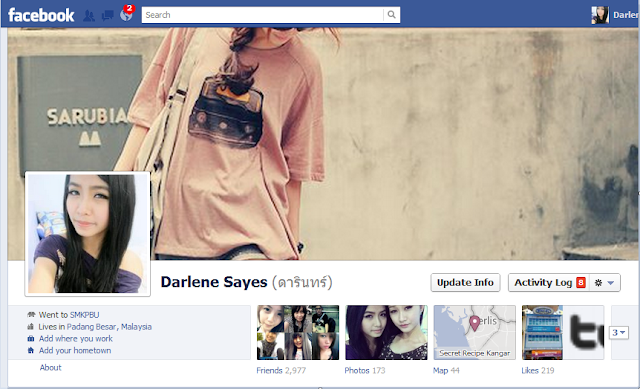640x389 pixels.
Task: Open the messages icon in top bar
Action: (107, 16)
